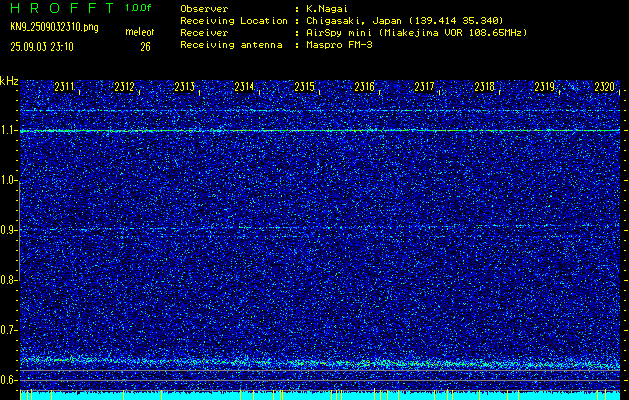Image resolution: width=629 pixels, height=400 pixels.
Task: Click the cyan signal level strip at bottom
Action: click(x=320, y=395)
